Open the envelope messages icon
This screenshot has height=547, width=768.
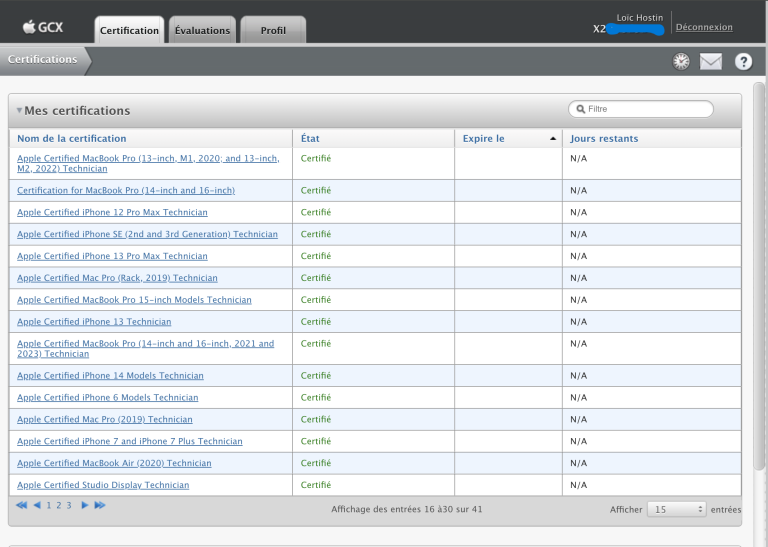point(711,61)
